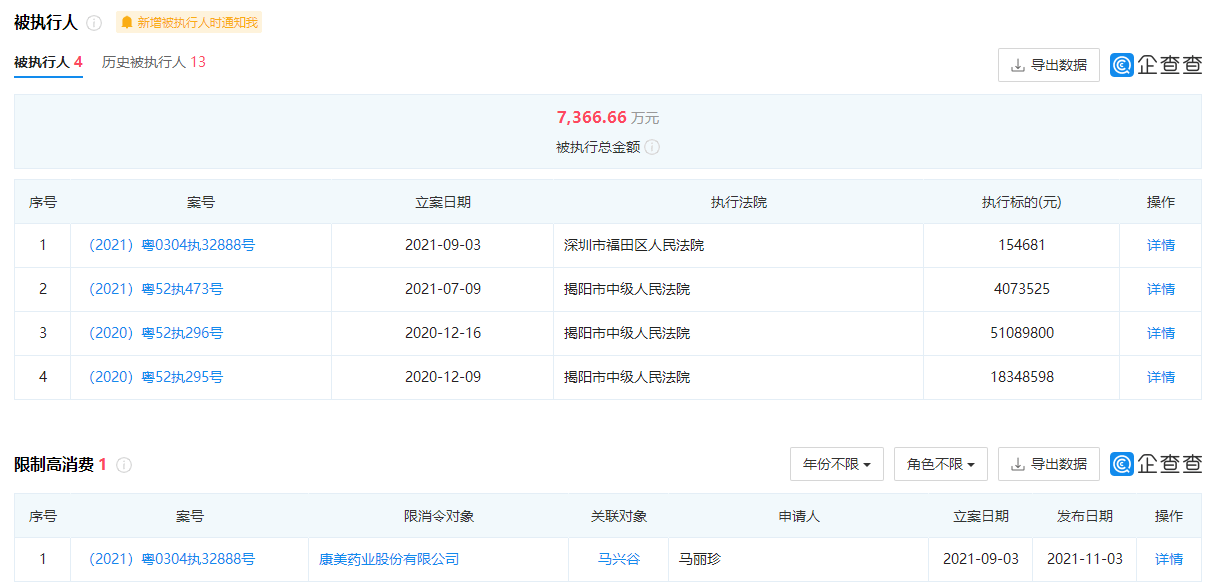Click info icon beside 被执行总金额
This screenshot has height=587, width=1217.
pos(652,147)
